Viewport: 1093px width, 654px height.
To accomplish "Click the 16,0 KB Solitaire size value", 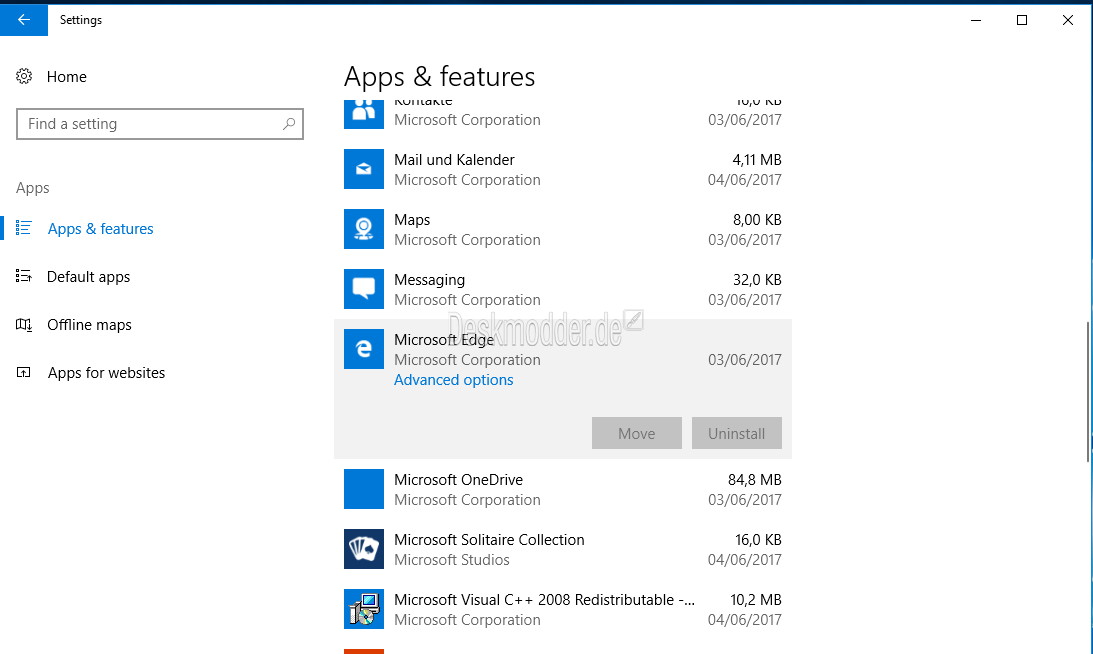I will [758, 540].
